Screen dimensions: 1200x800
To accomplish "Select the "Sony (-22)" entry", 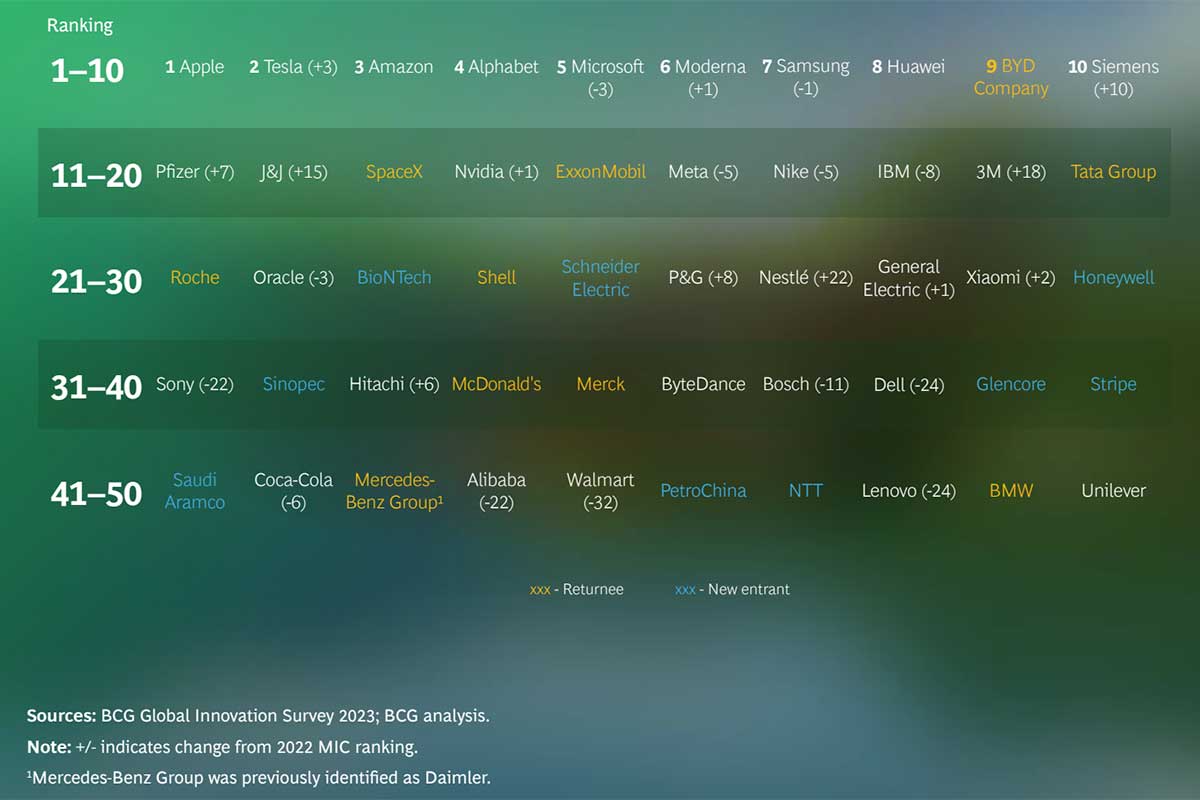I will [195, 384].
